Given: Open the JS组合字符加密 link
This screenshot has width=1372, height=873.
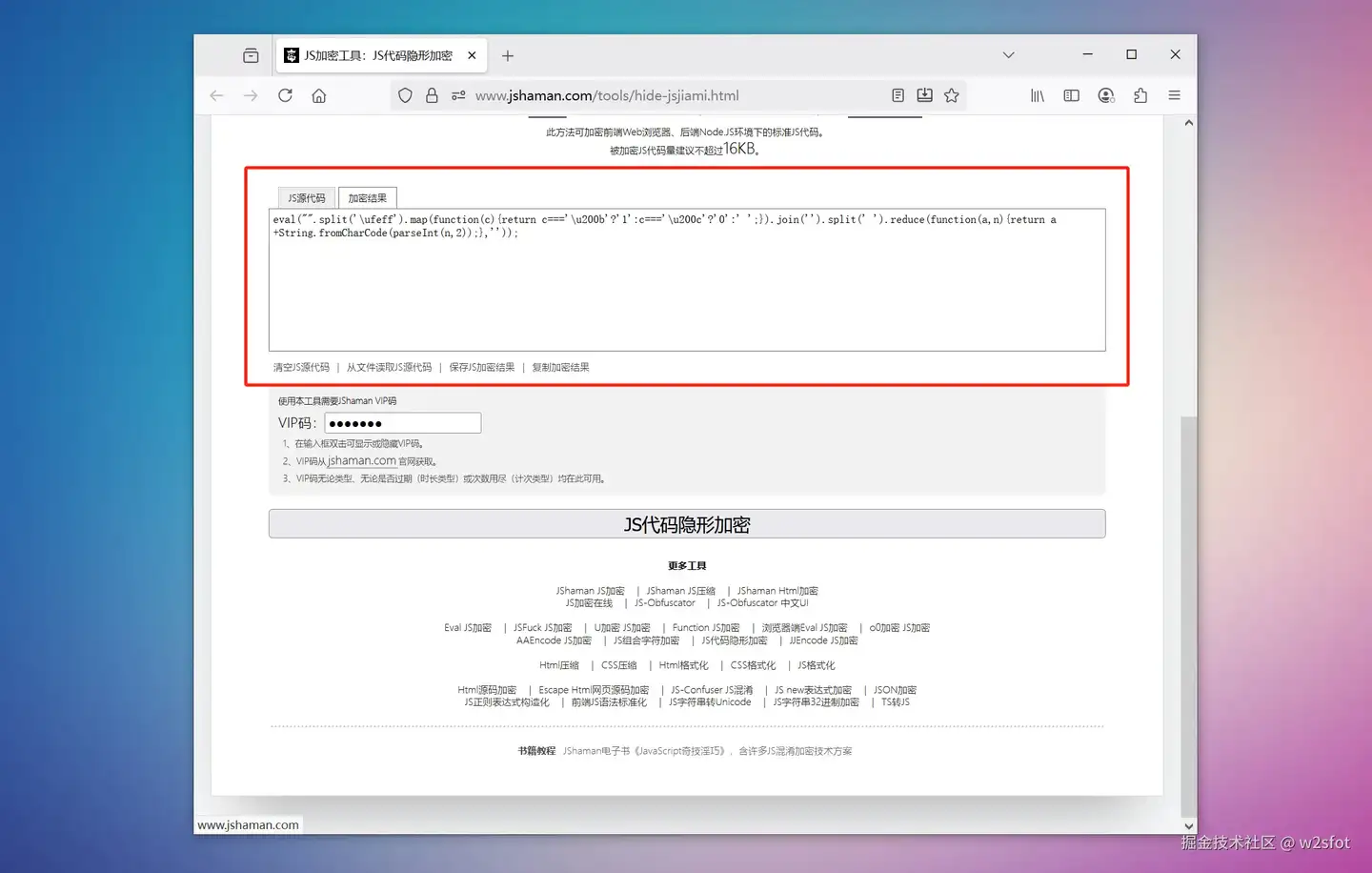Looking at the screenshot, I should [646, 640].
